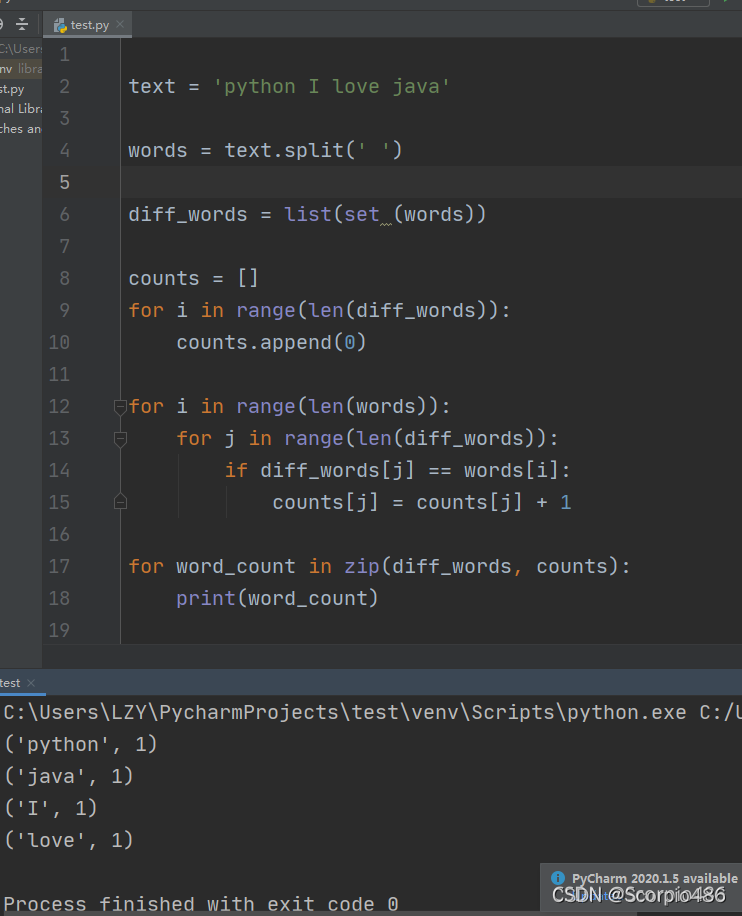Click gutter line number 12
The width and height of the screenshot is (742, 916).
[59, 407]
